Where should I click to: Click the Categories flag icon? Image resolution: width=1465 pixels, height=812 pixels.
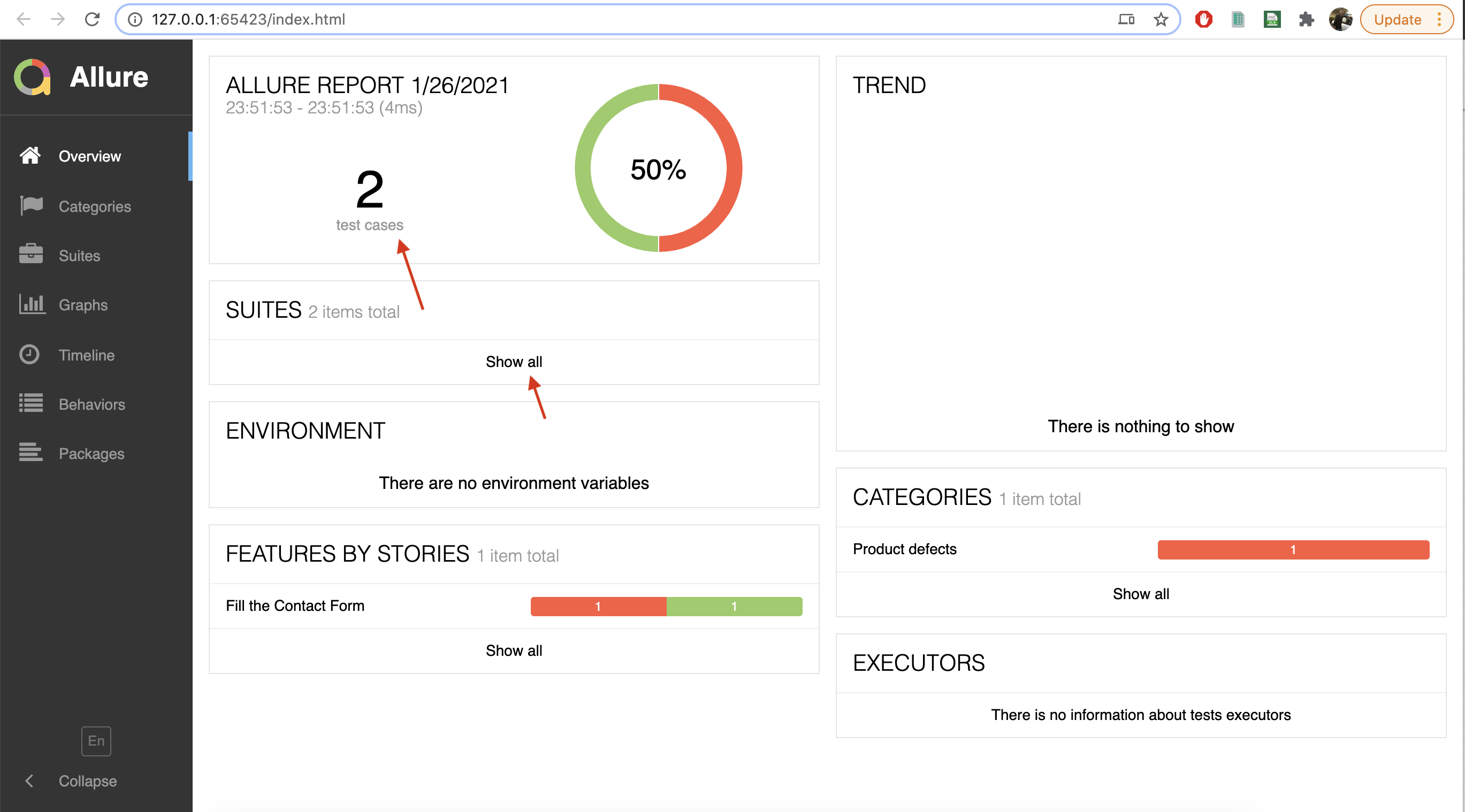point(30,205)
